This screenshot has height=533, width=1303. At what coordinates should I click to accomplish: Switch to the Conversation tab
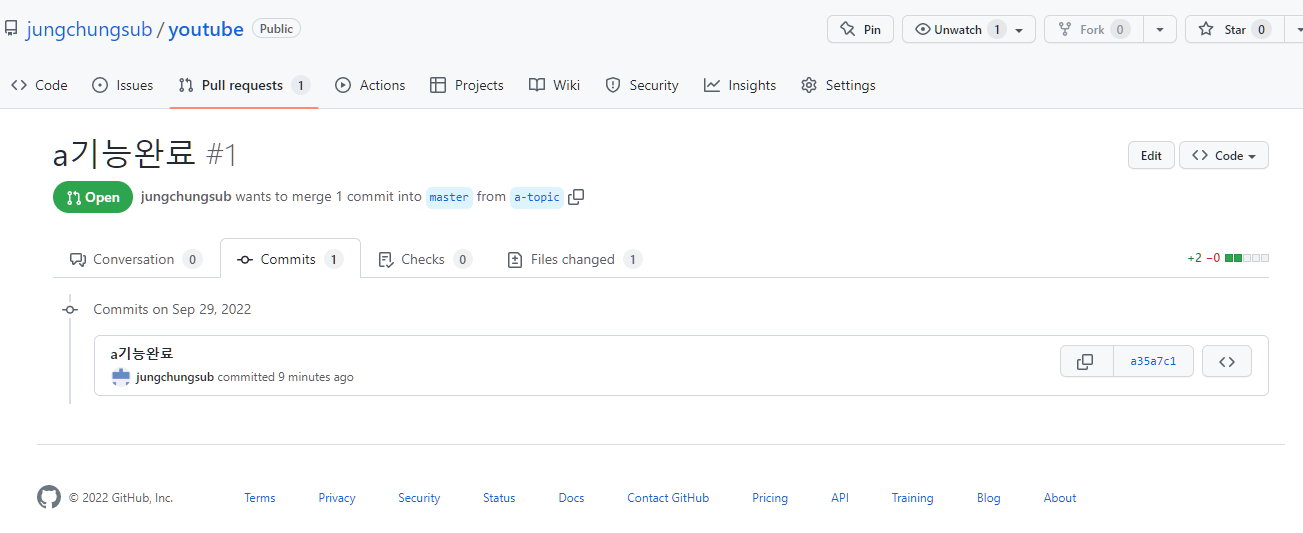pos(135,259)
